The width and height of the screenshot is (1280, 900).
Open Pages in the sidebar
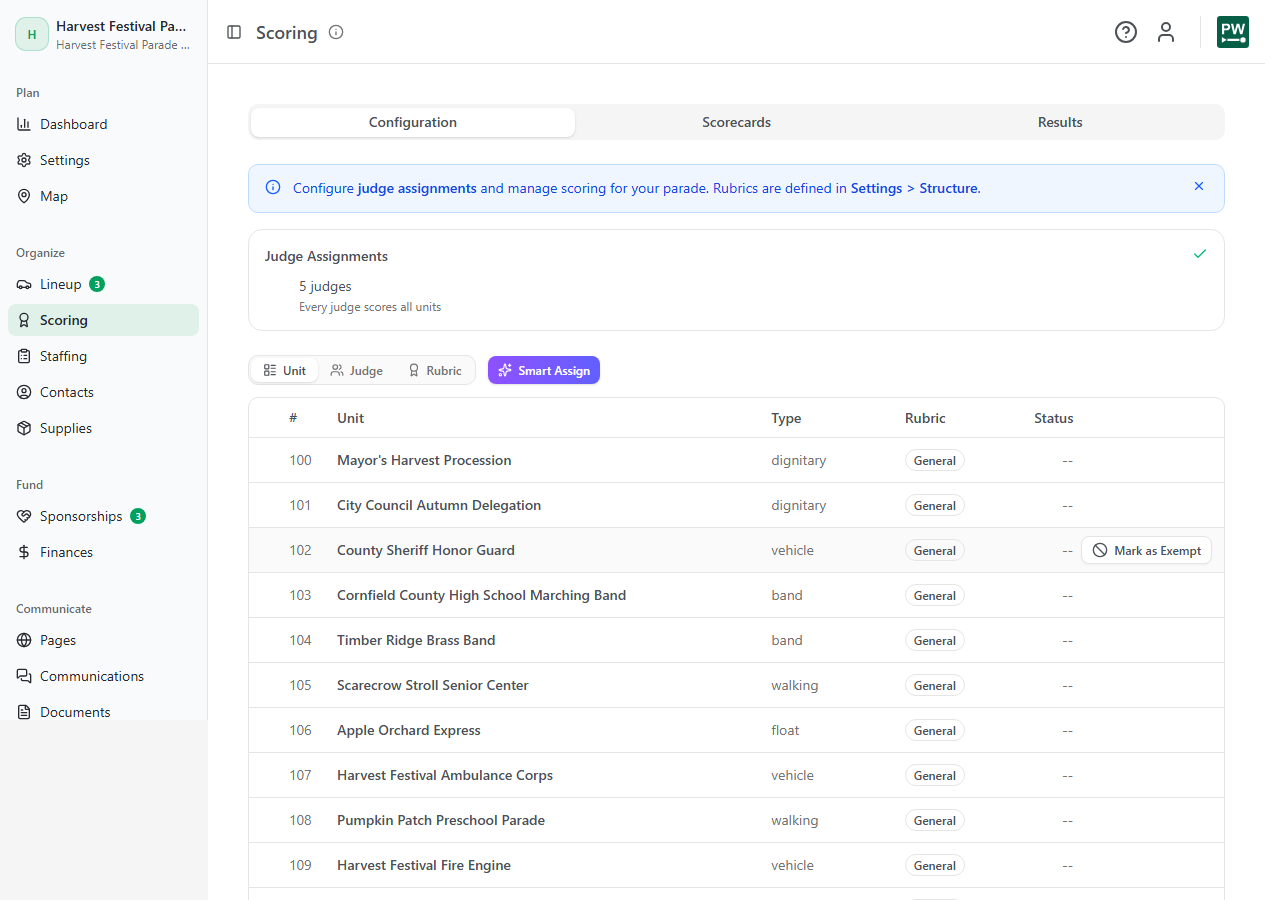pos(104,640)
